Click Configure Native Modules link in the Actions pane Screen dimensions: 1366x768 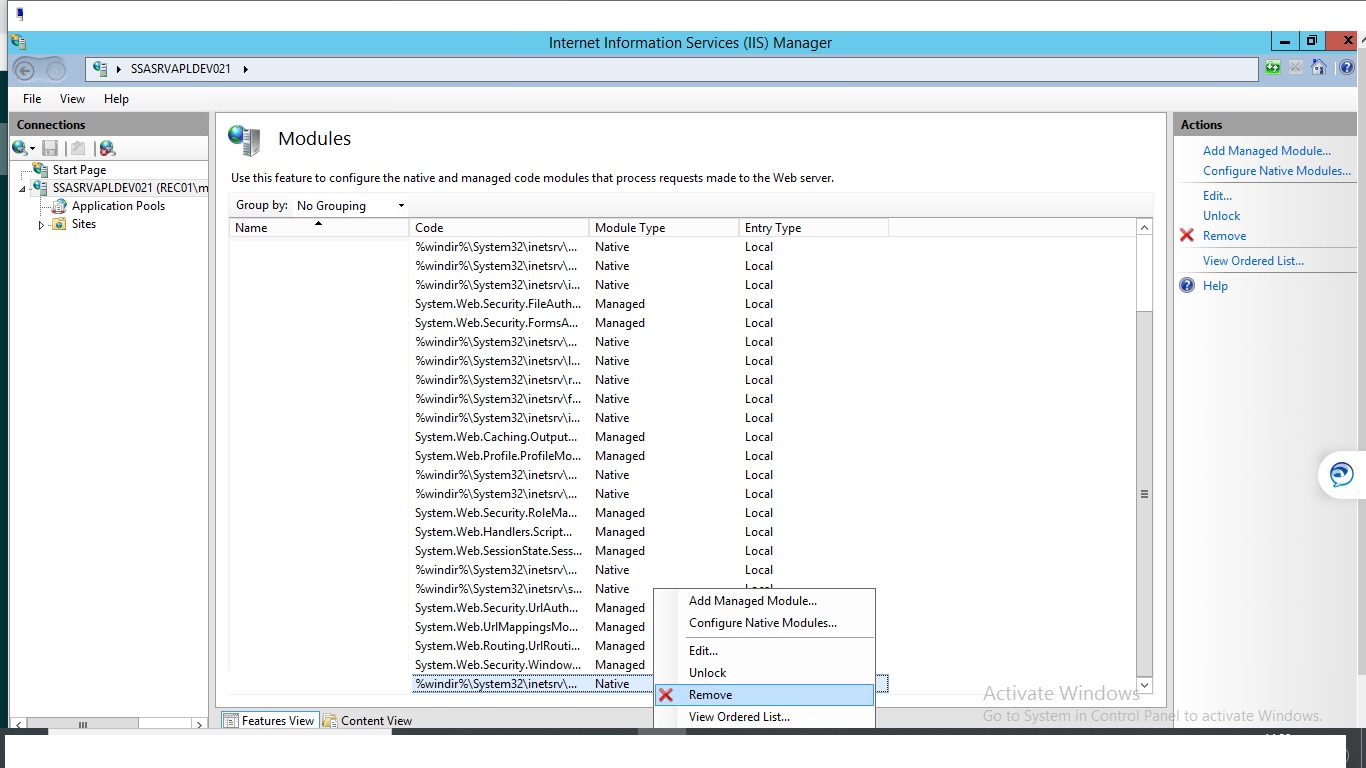pyautogui.click(x=1277, y=171)
